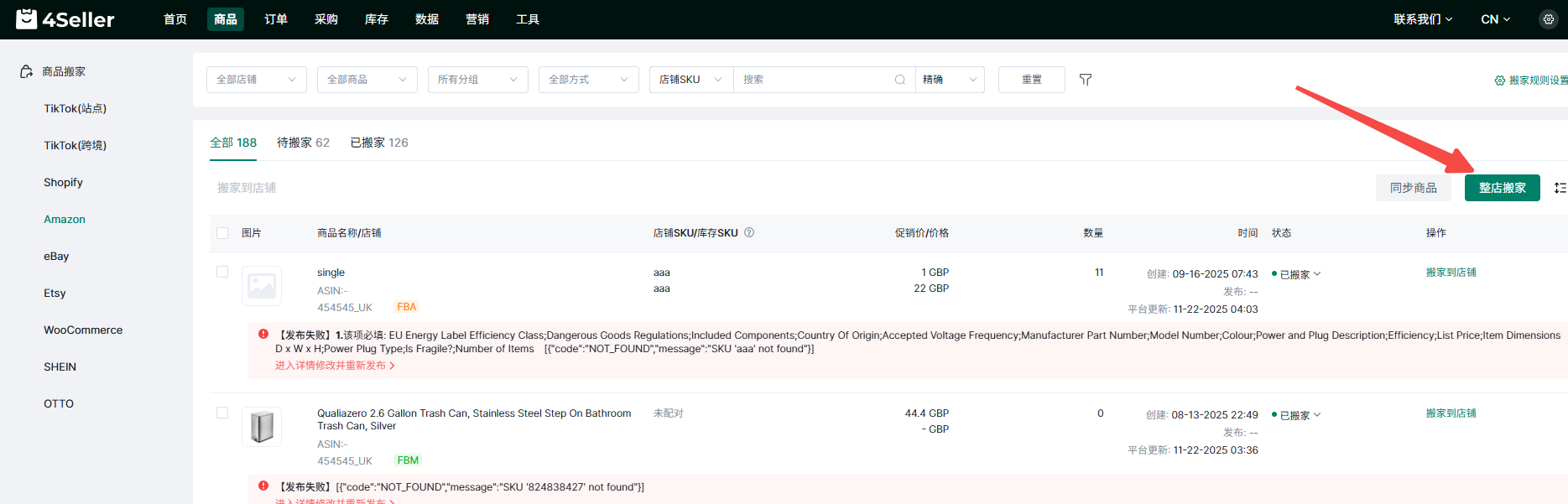1568x504 pixels.
Task: Click the 商品搬家 sidebar icon
Action: point(27,72)
